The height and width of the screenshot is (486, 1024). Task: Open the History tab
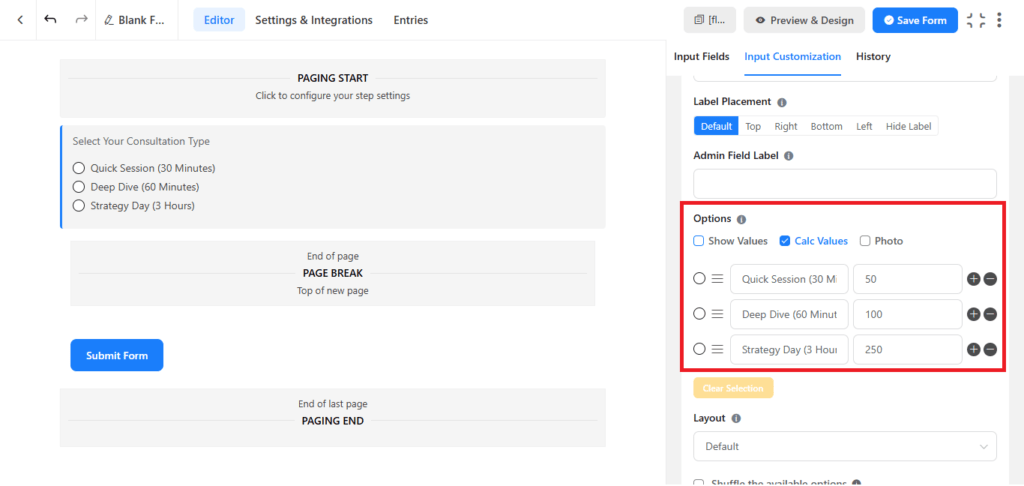873,57
